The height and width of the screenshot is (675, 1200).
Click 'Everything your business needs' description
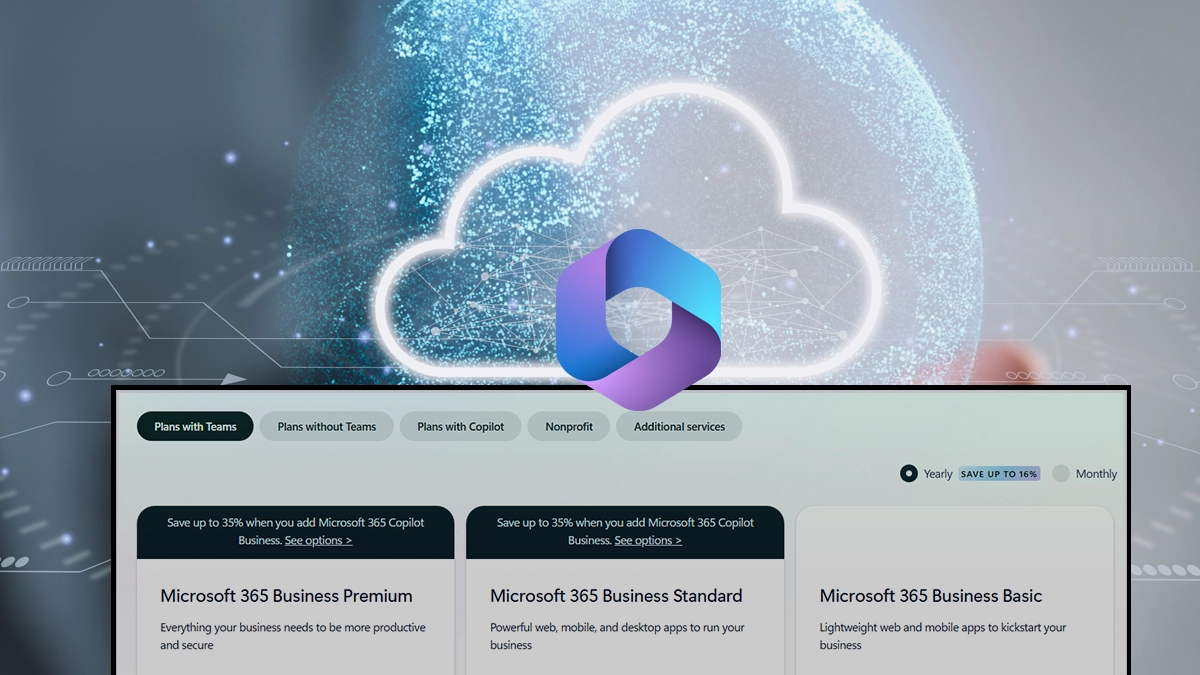tap(293, 636)
